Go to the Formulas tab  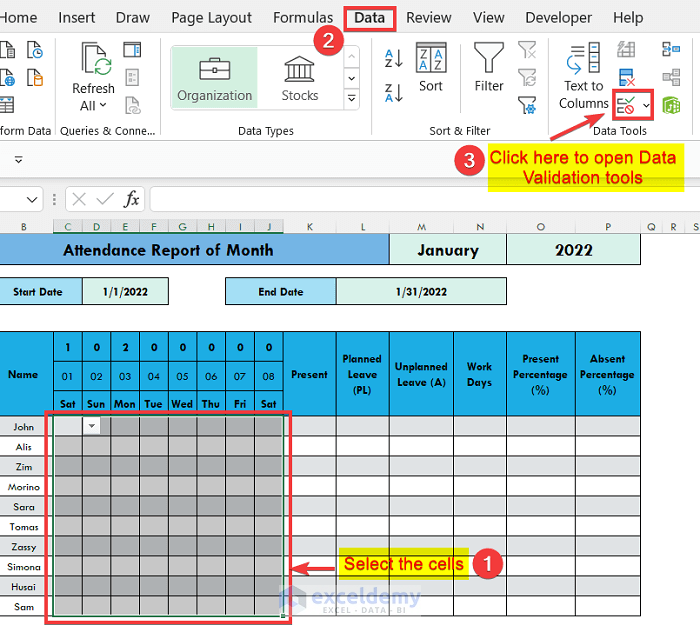point(303,18)
